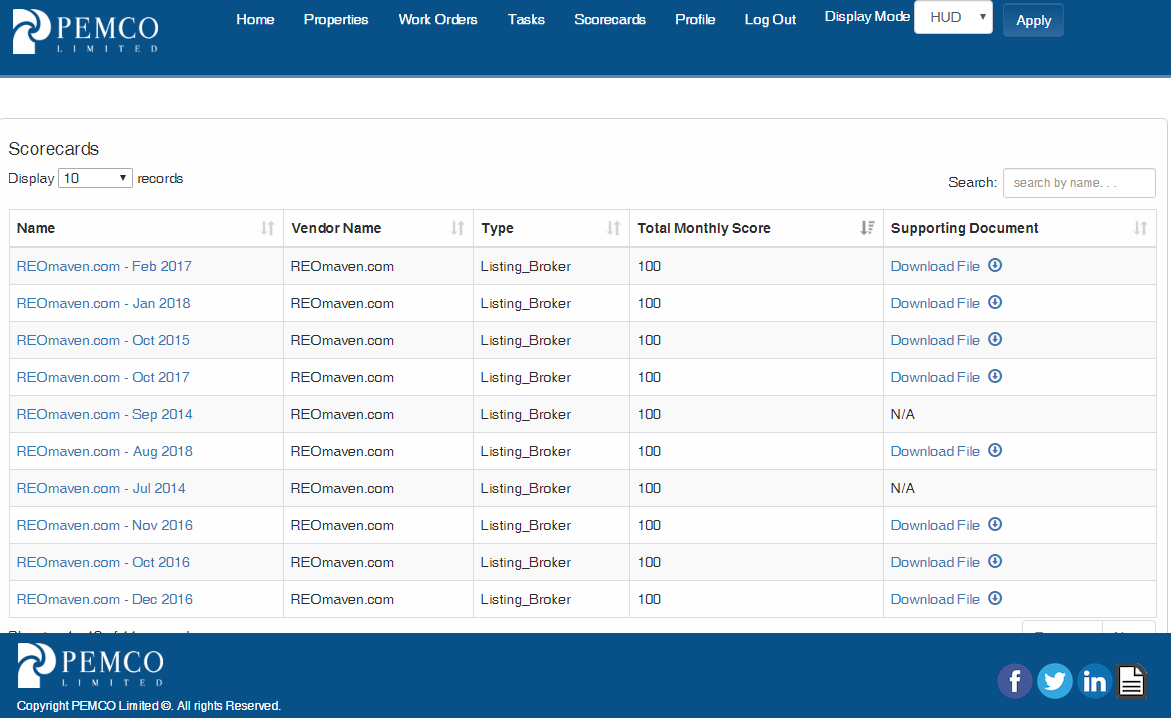1171x718 pixels.
Task: Click the download icon on the Dec 2016 row
Action: (x=994, y=598)
